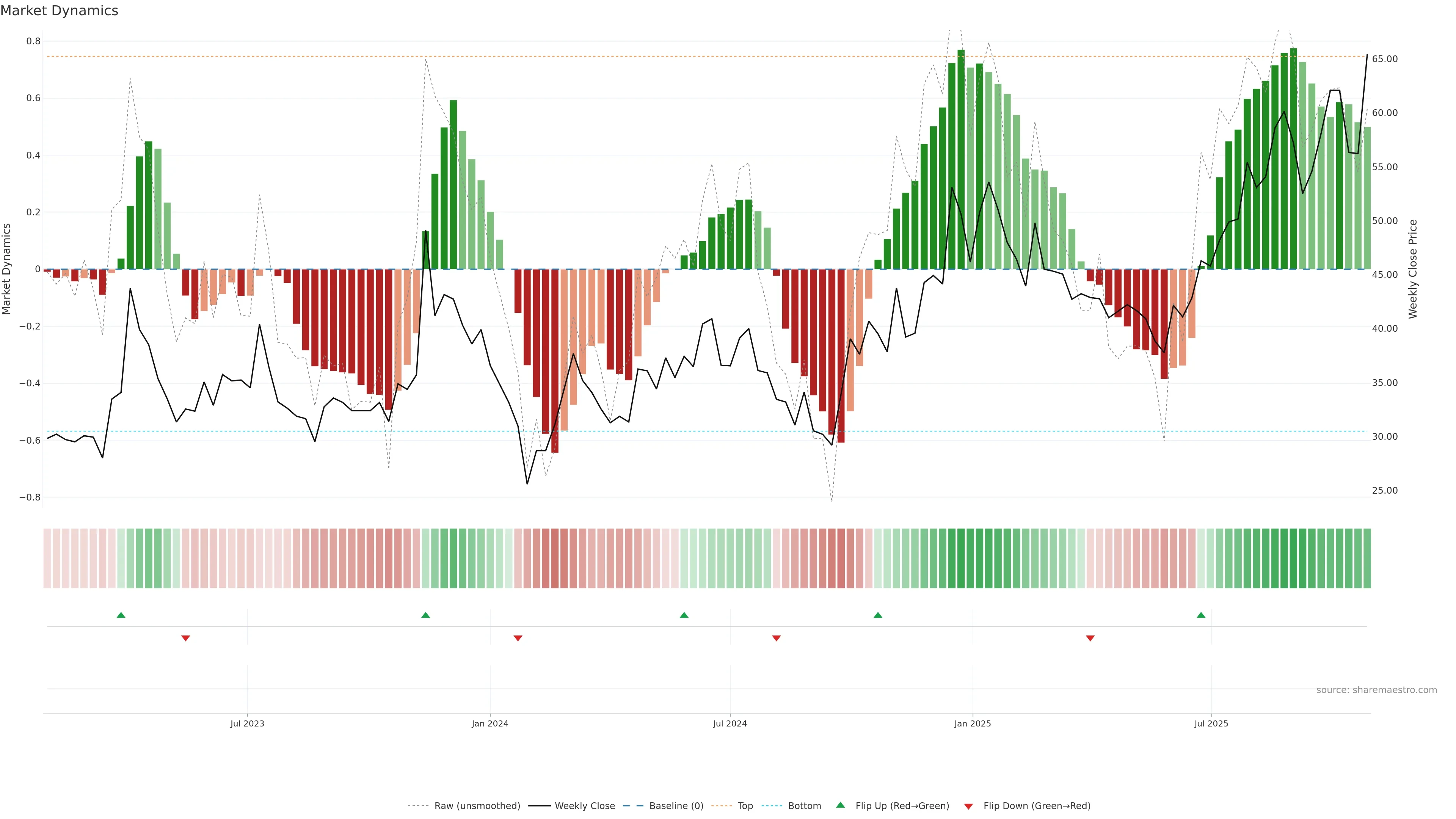This screenshot has width=1456, height=819.
Task: Toggle the Baseline (0) legend entry
Action: (676, 806)
